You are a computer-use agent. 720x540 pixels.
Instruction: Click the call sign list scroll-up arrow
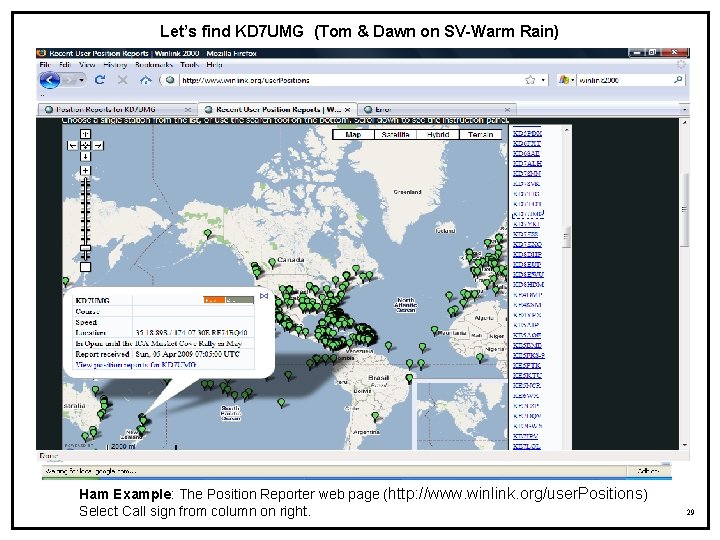[x=566, y=130]
